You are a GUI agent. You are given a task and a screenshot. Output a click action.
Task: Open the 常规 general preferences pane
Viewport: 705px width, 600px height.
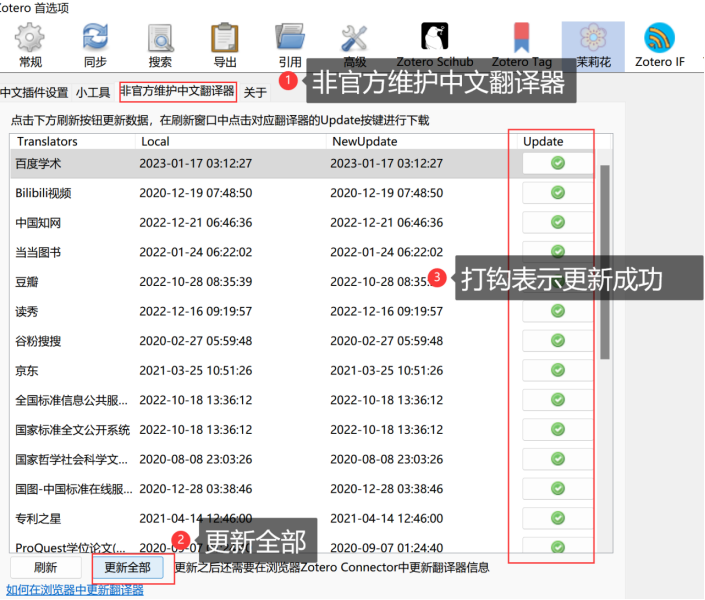[30, 46]
